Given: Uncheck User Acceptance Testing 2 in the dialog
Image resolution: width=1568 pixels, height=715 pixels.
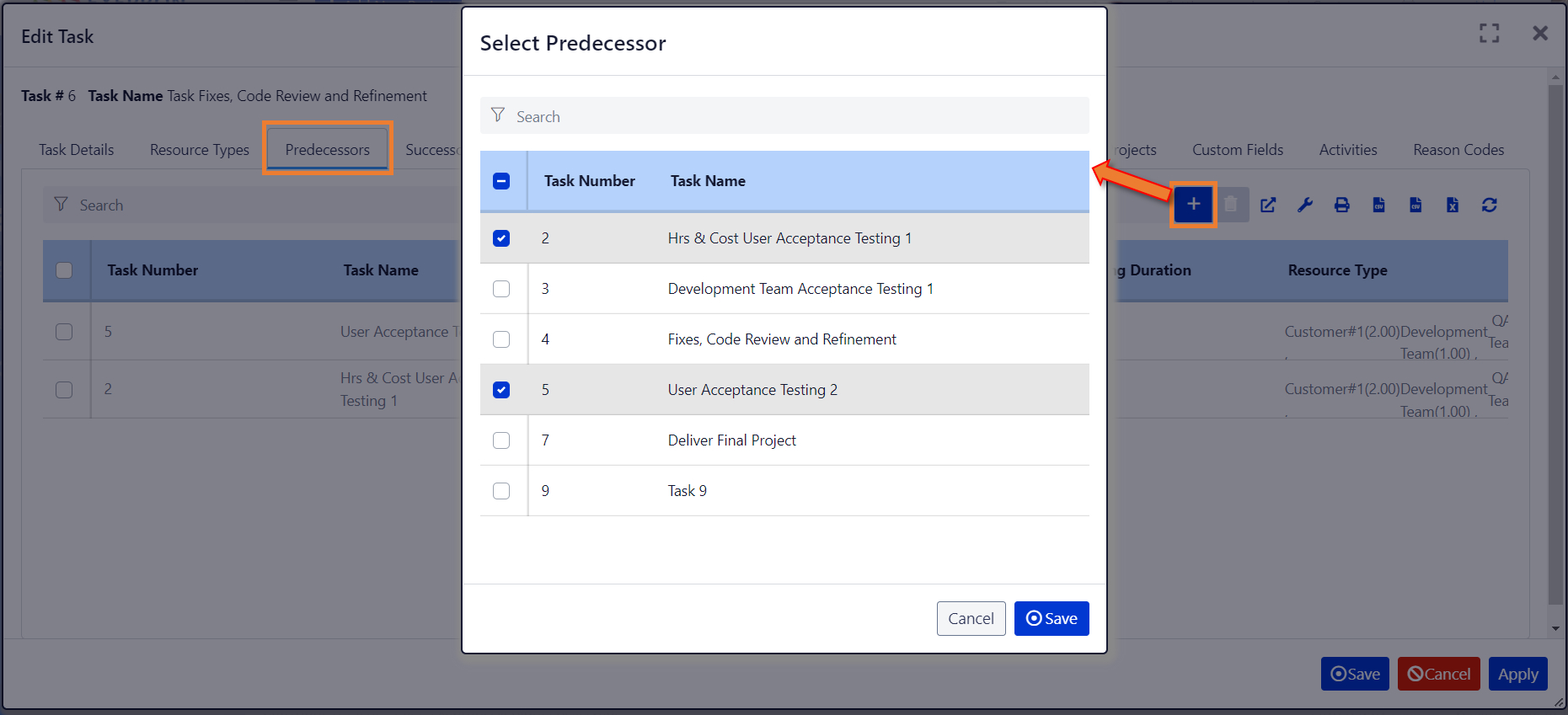Looking at the screenshot, I should click(x=501, y=390).
